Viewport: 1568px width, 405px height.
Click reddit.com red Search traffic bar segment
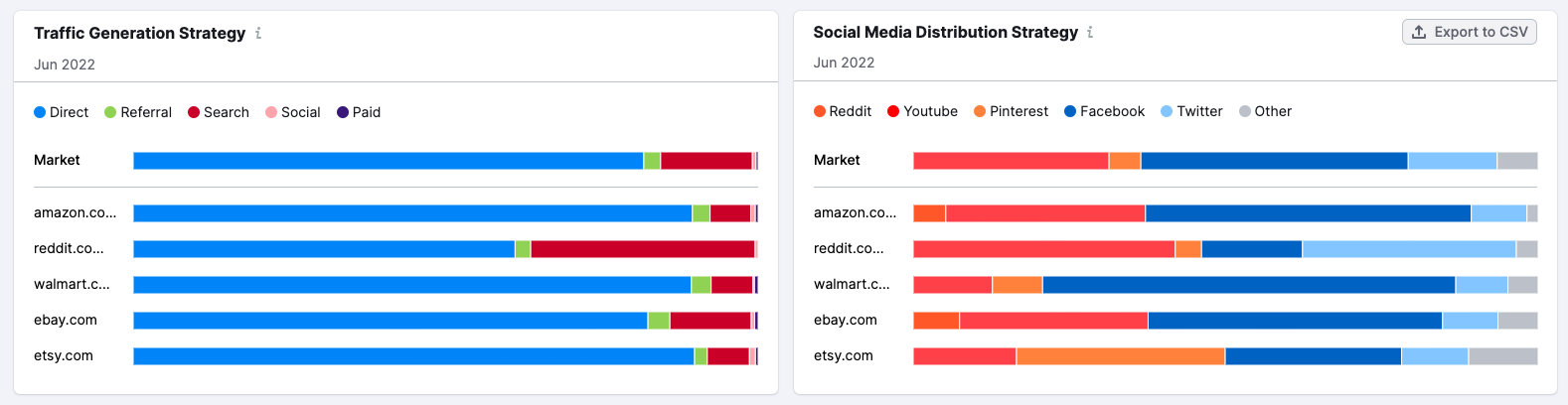(x=642, y=249)
